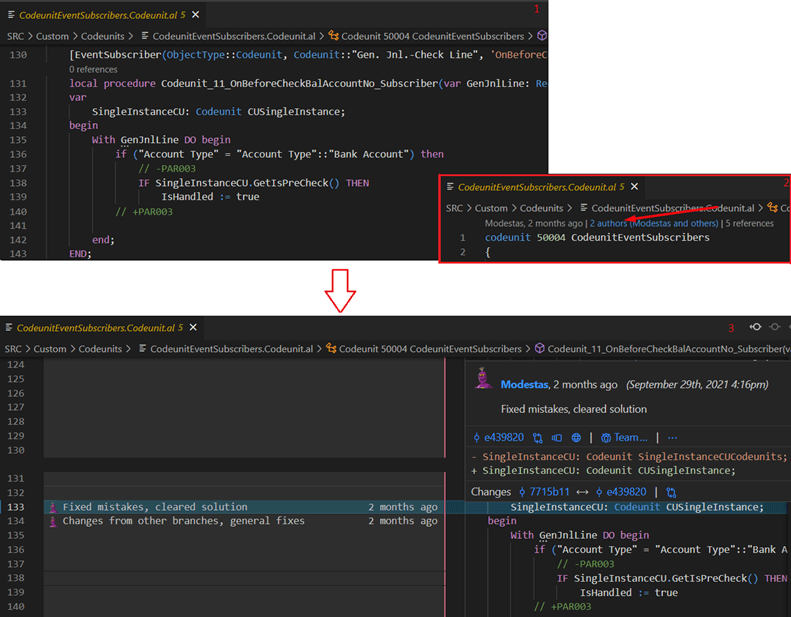Open commit 7715b11 in Changes row

click(544, 492)
